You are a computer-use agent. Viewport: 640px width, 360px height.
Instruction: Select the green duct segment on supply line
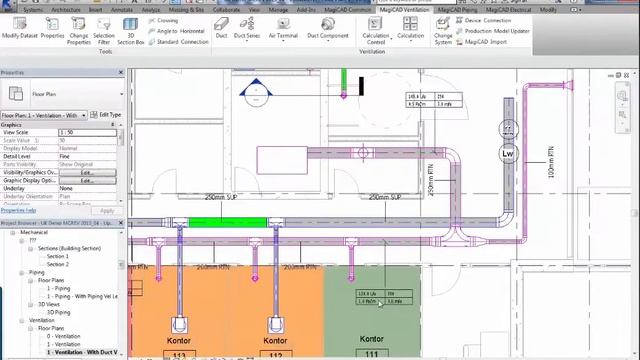[227, 222]
